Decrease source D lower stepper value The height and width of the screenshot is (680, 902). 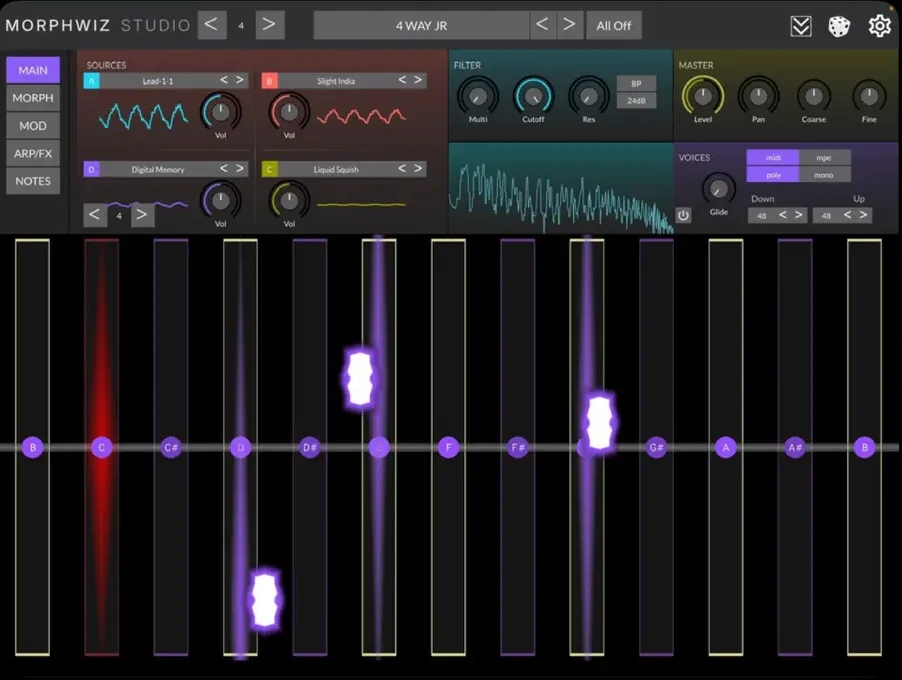point(95,215)
